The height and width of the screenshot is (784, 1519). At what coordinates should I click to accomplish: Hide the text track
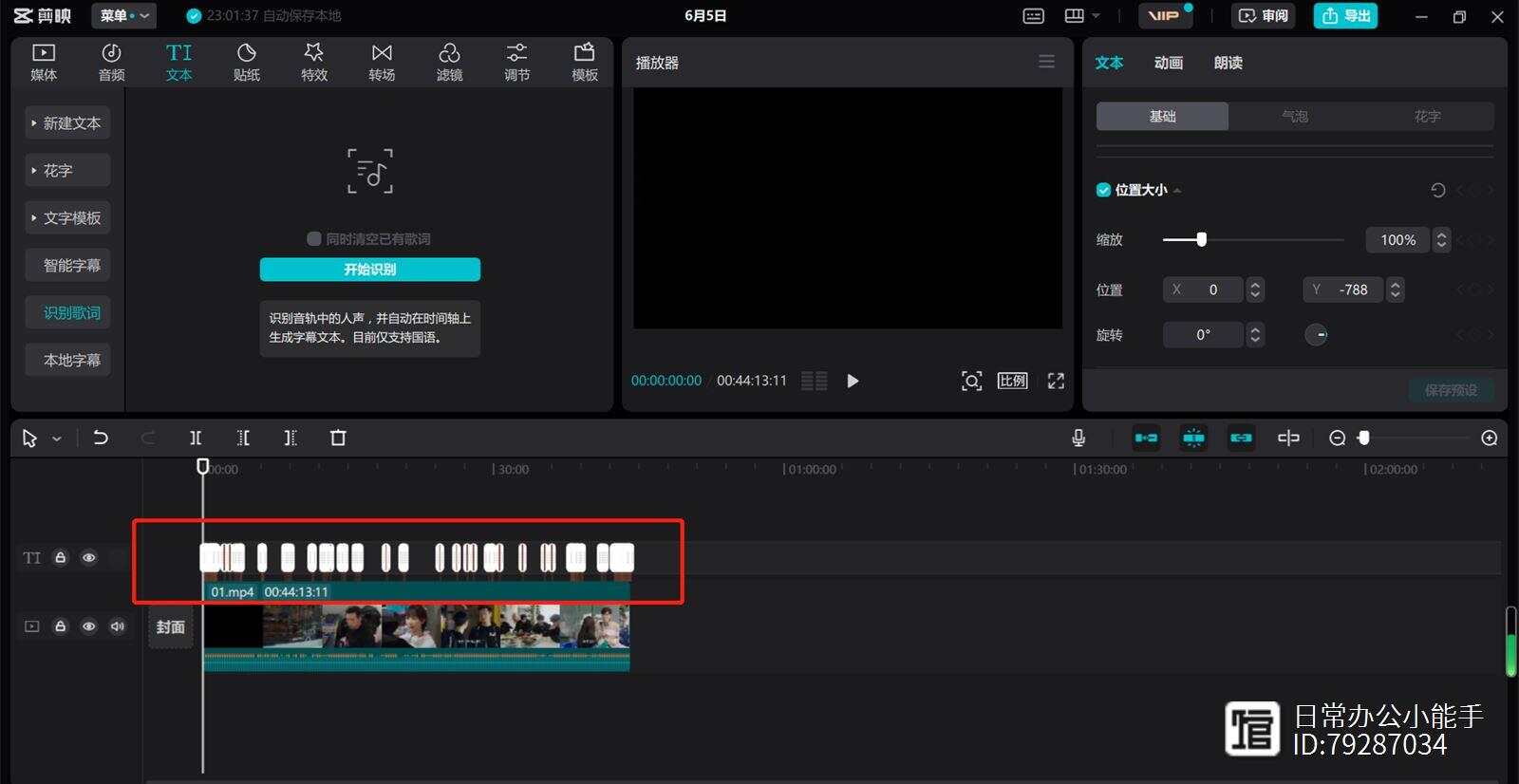coord(89,558)
